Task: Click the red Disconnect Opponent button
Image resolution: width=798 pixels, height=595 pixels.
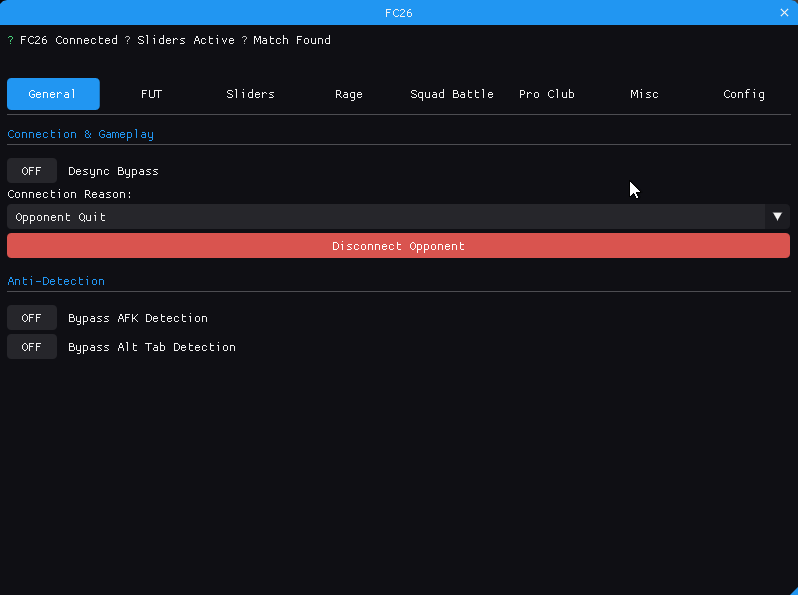Action: click(398, 246)
